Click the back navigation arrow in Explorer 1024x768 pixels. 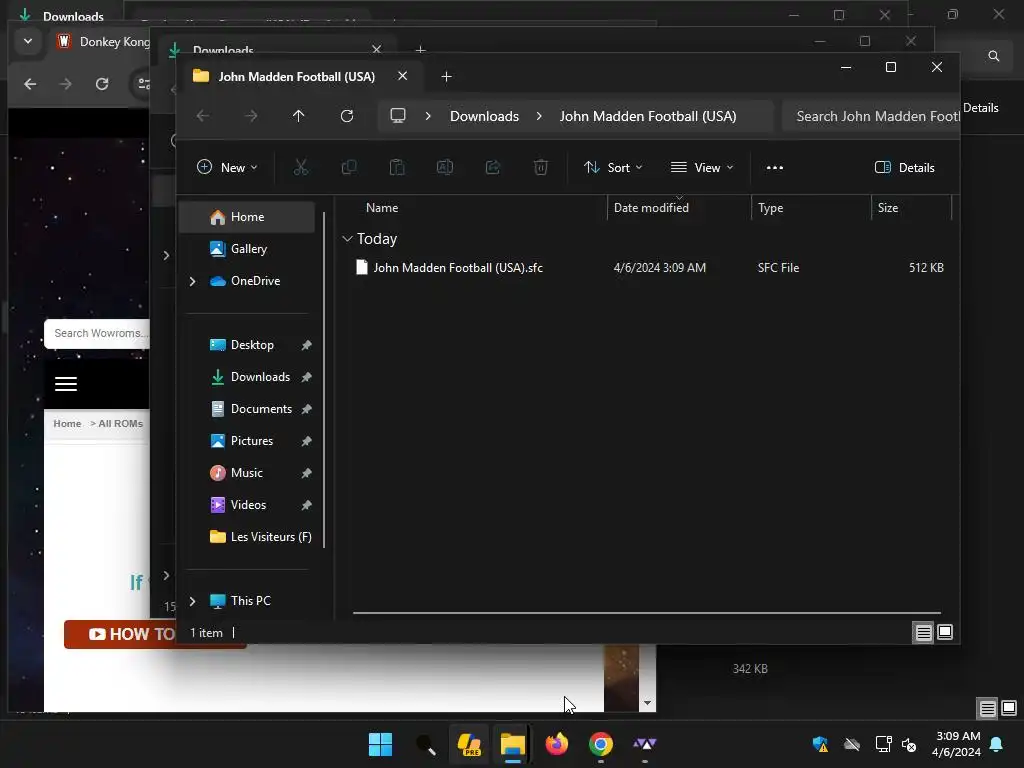tap(203, 116)
